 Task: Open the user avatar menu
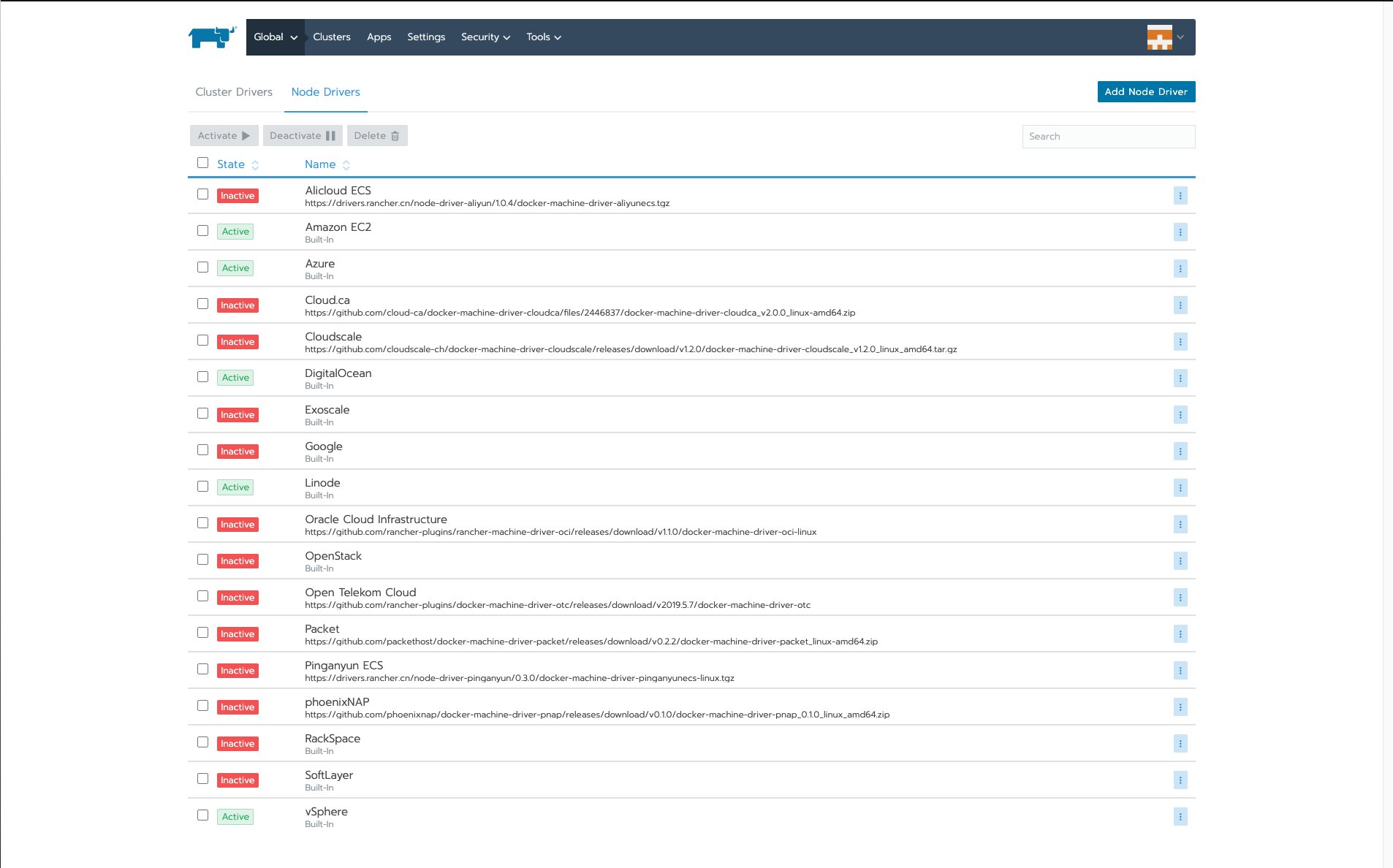[x=1164, y=37]
